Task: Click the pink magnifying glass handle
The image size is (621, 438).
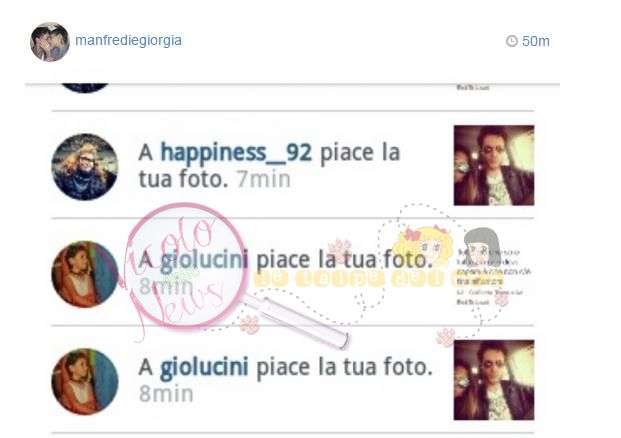Action: pyautogui.click(x=297, y=321)
